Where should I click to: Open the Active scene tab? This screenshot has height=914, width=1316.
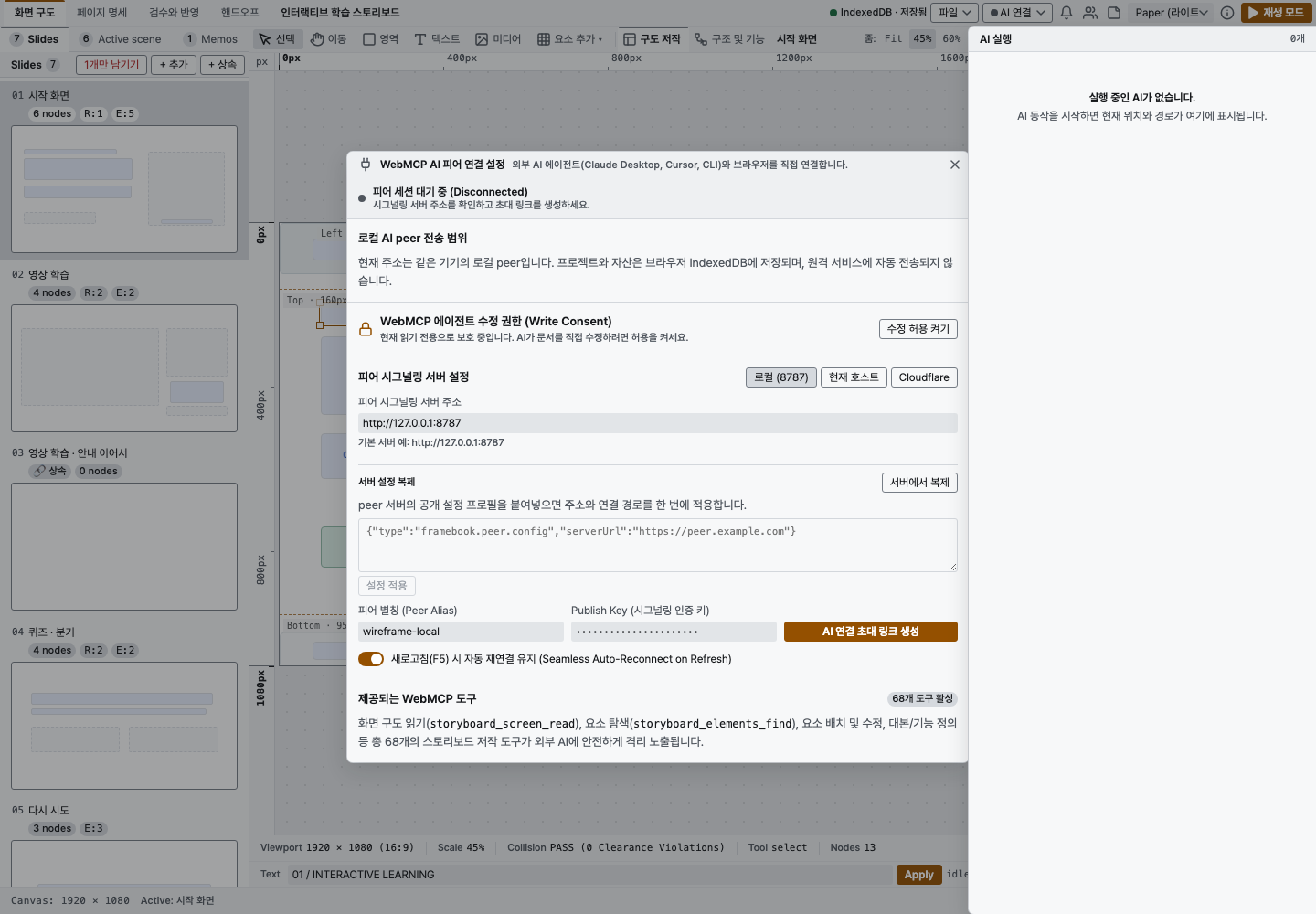(x=121, y=39)
